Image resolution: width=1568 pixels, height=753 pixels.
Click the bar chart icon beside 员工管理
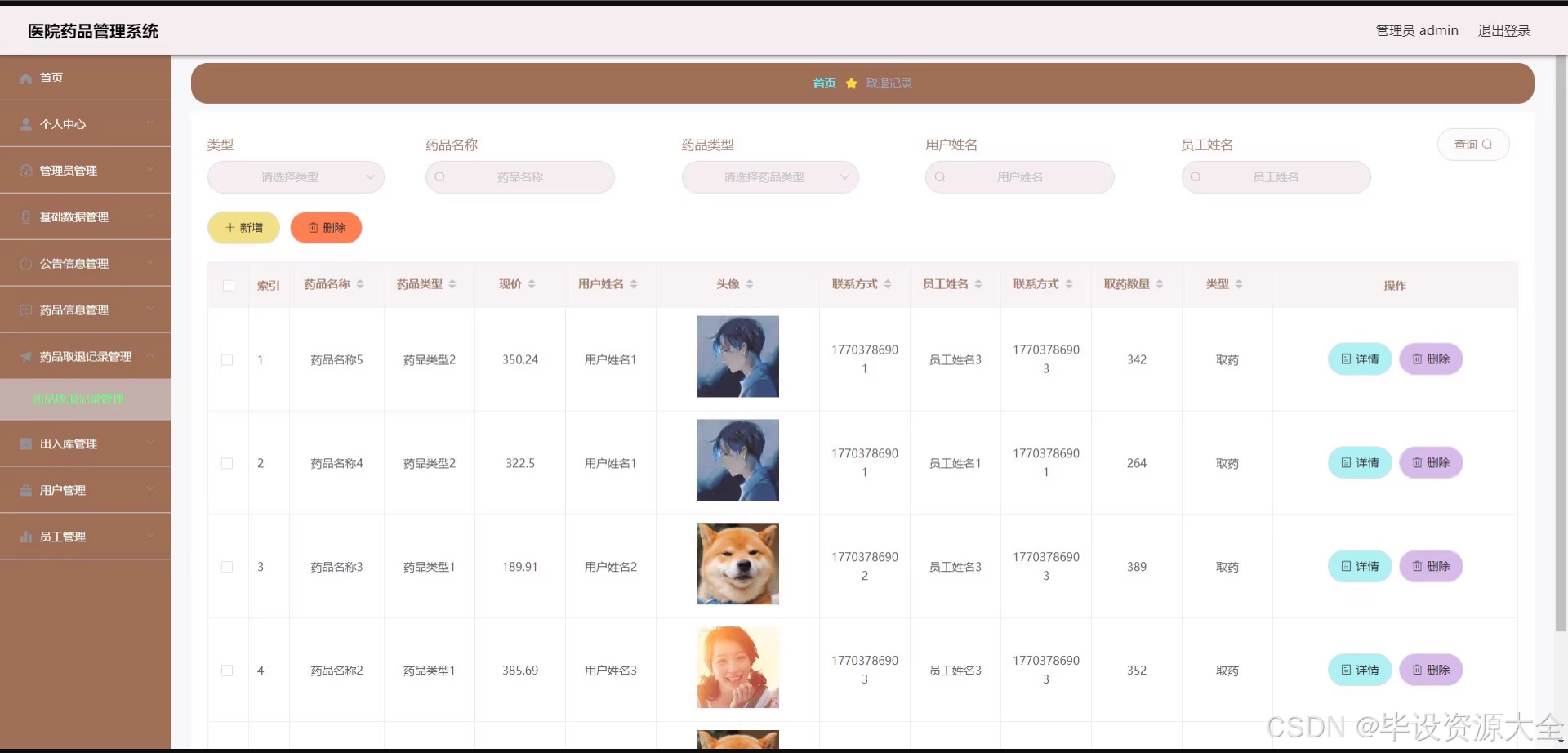[26, 537]
